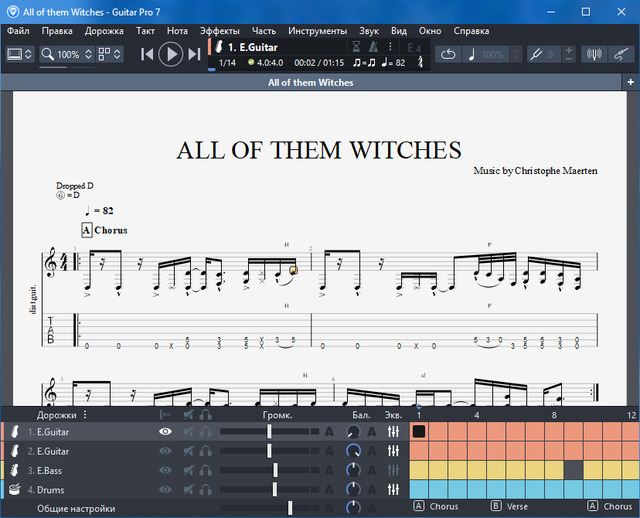
Task: Jump to the first bar with rewind icon
Action: pos(147,54)
